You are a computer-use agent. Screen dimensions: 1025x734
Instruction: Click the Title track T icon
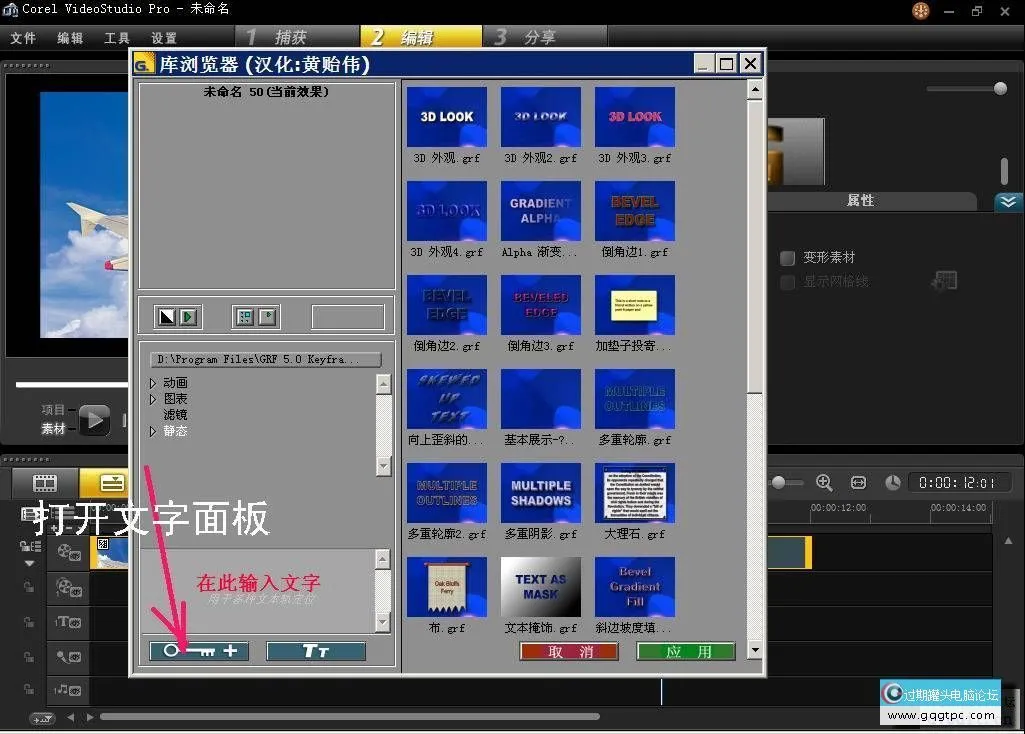tap(64, 621)
